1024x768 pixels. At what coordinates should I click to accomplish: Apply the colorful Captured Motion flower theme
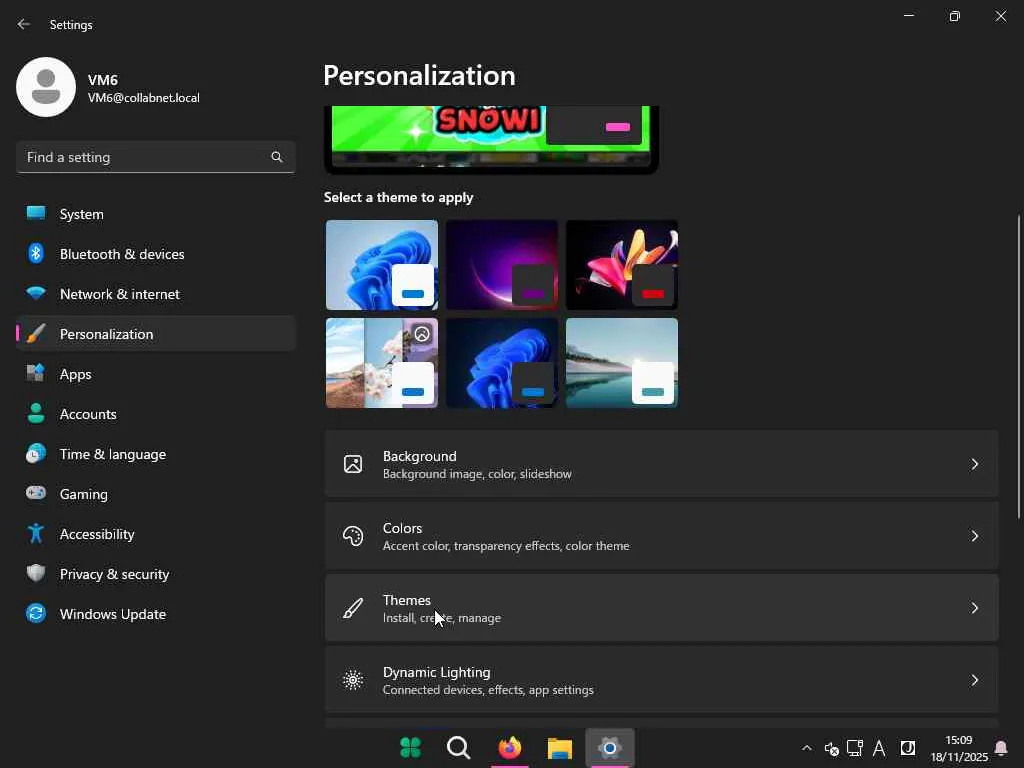622,264
